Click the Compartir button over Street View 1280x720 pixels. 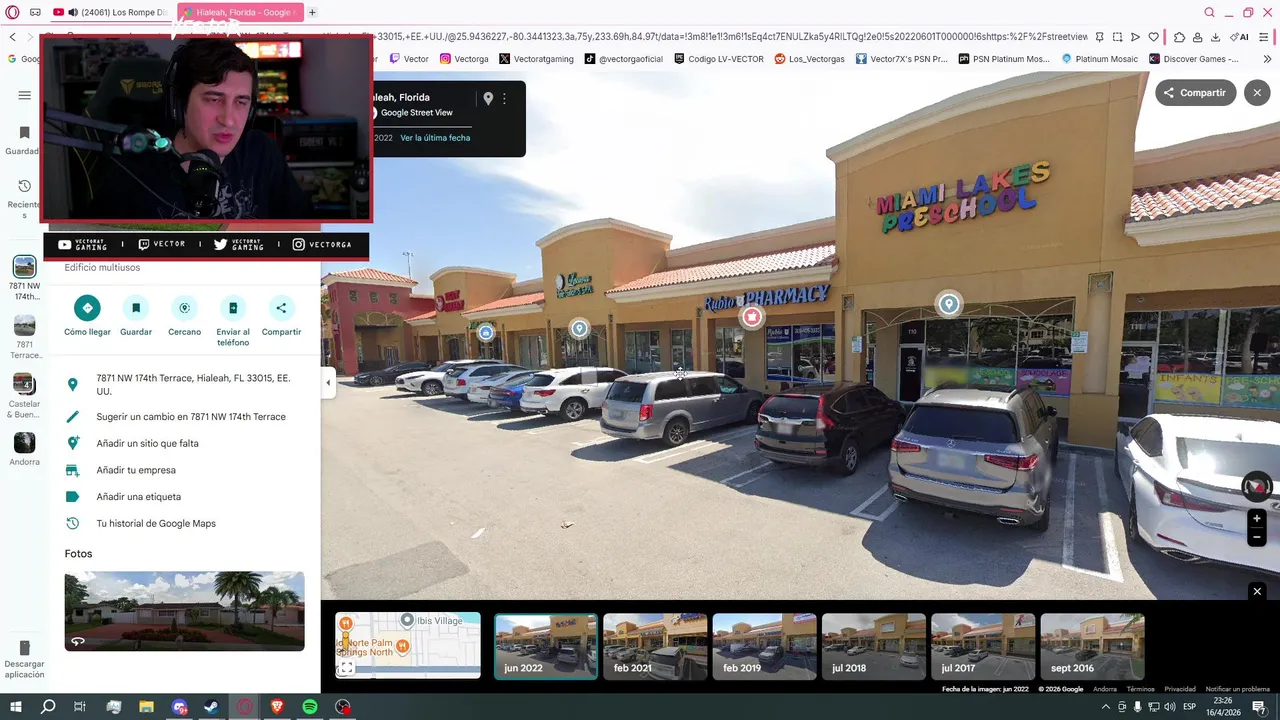(1196, 92)
